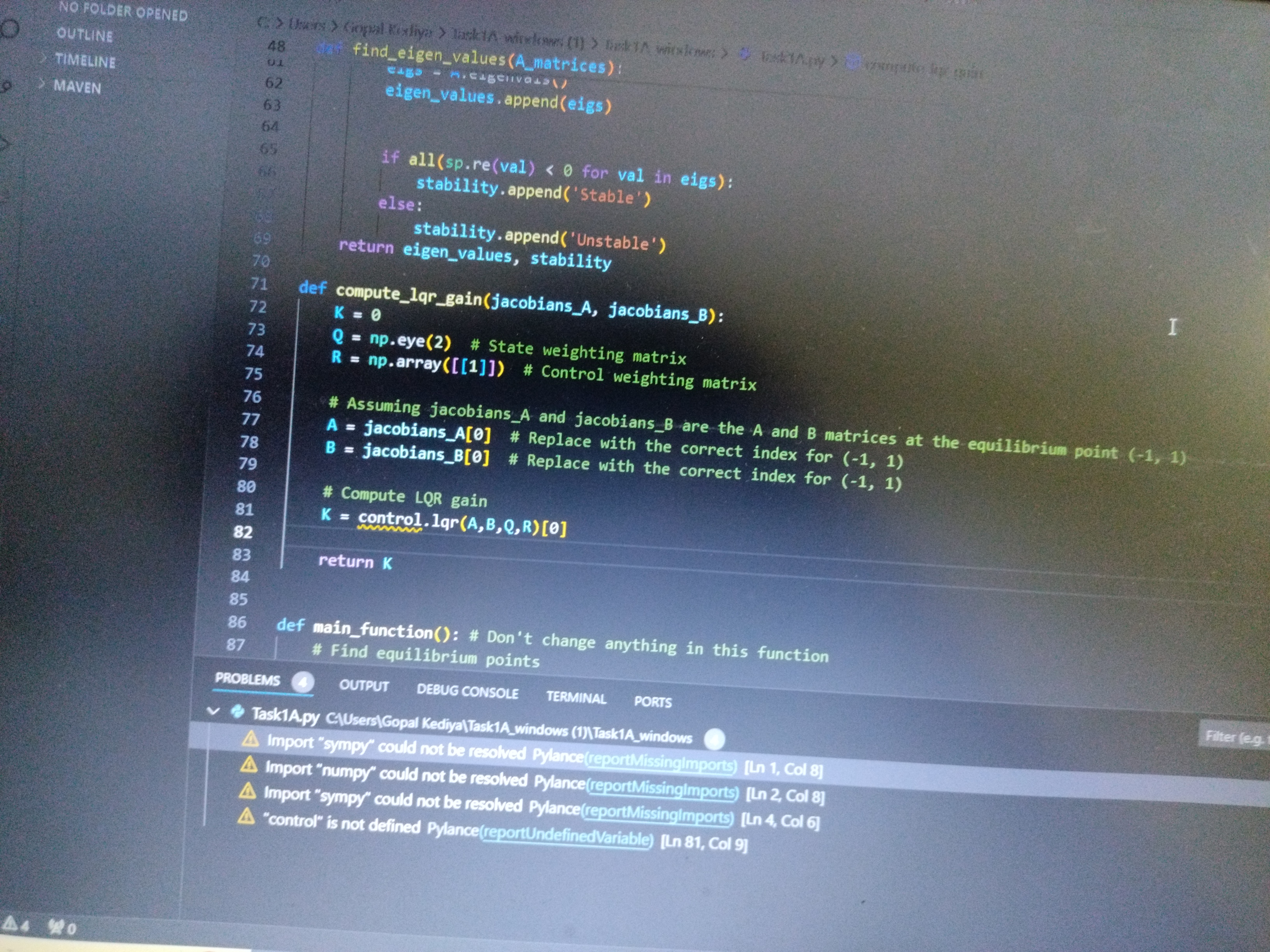Switch to the OUTPUT tab
1270x952 pixels.
(x=363, y=686)
